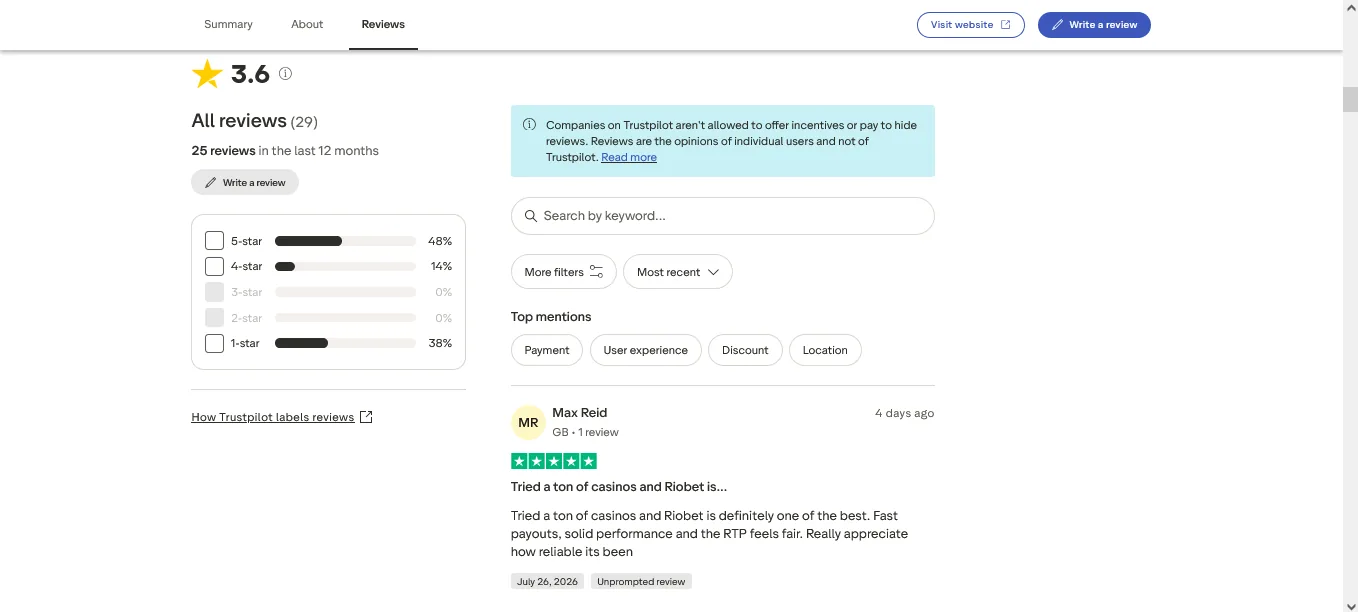Click the 'Top mentions' heading
This screenshot has height=612, width=1358.
tap(551, 317)
